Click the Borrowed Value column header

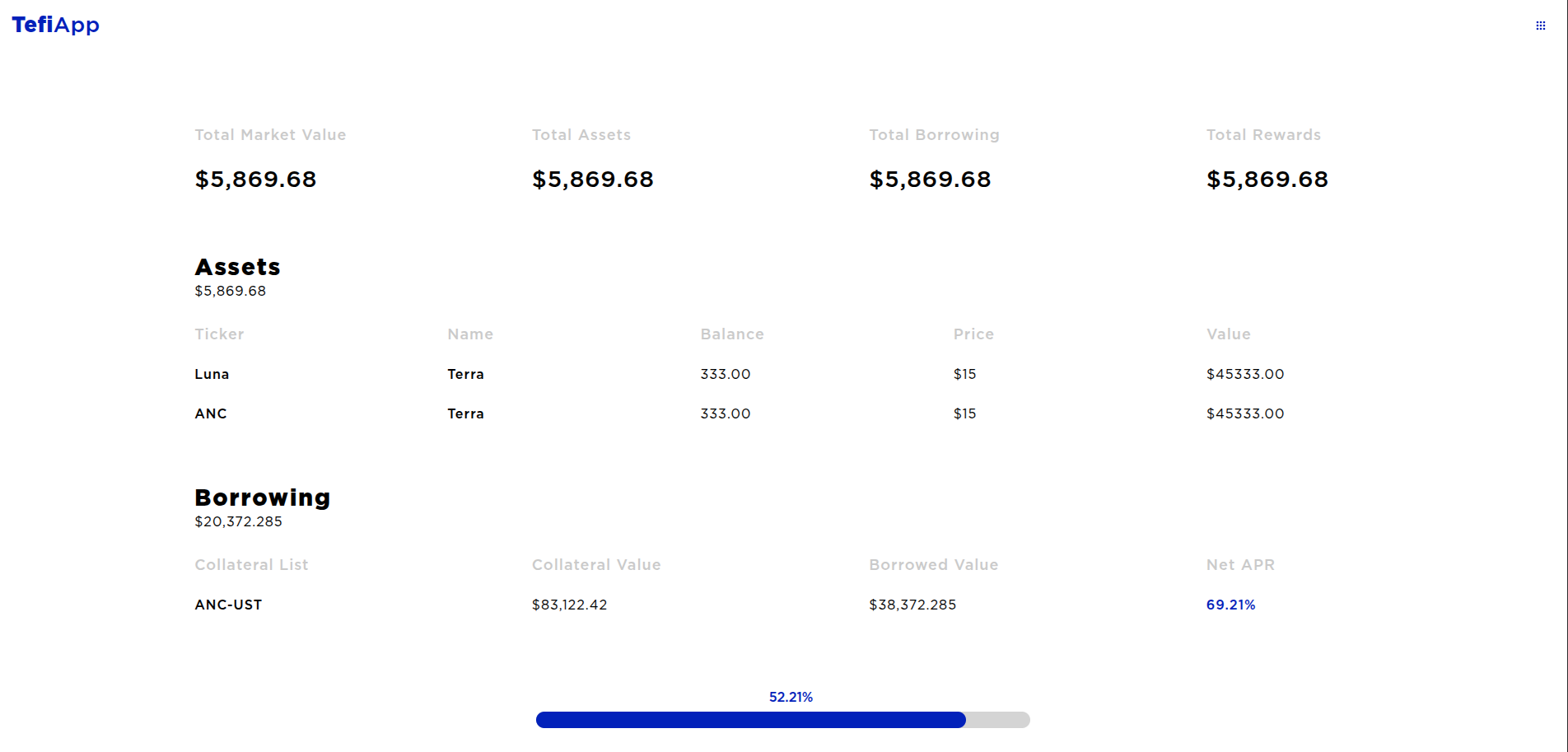coord(933,564)
